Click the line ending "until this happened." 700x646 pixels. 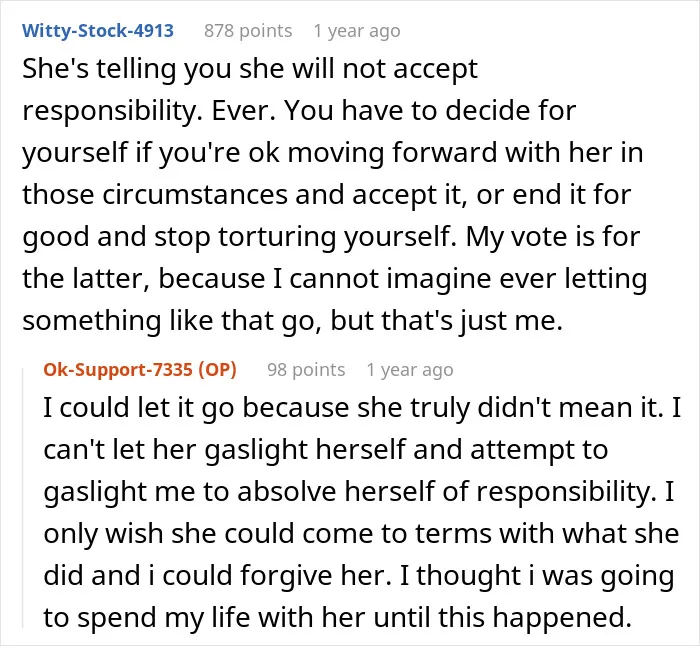click(337, 617)
